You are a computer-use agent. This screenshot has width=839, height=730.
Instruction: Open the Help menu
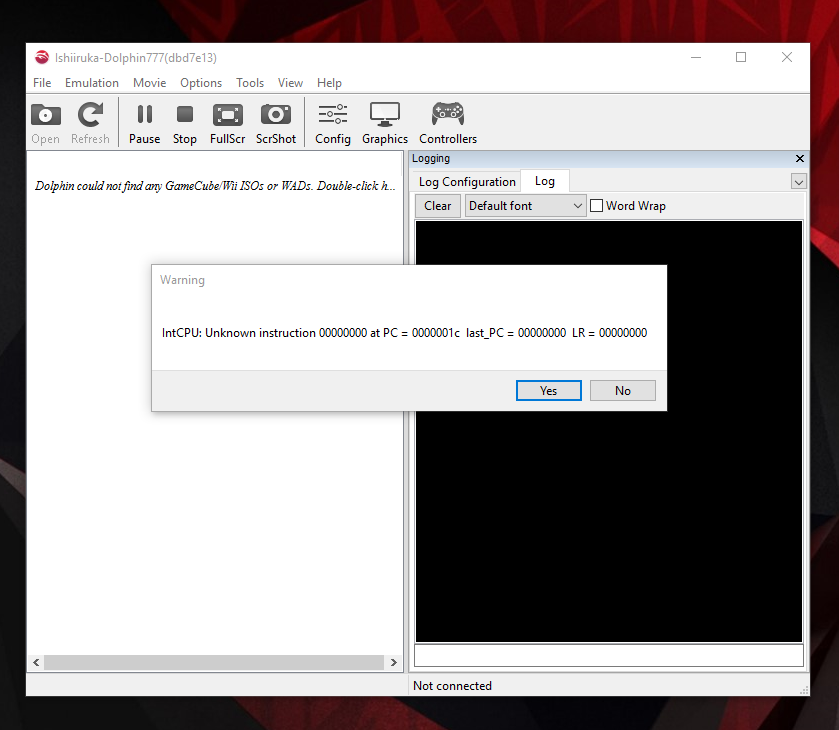329,83
